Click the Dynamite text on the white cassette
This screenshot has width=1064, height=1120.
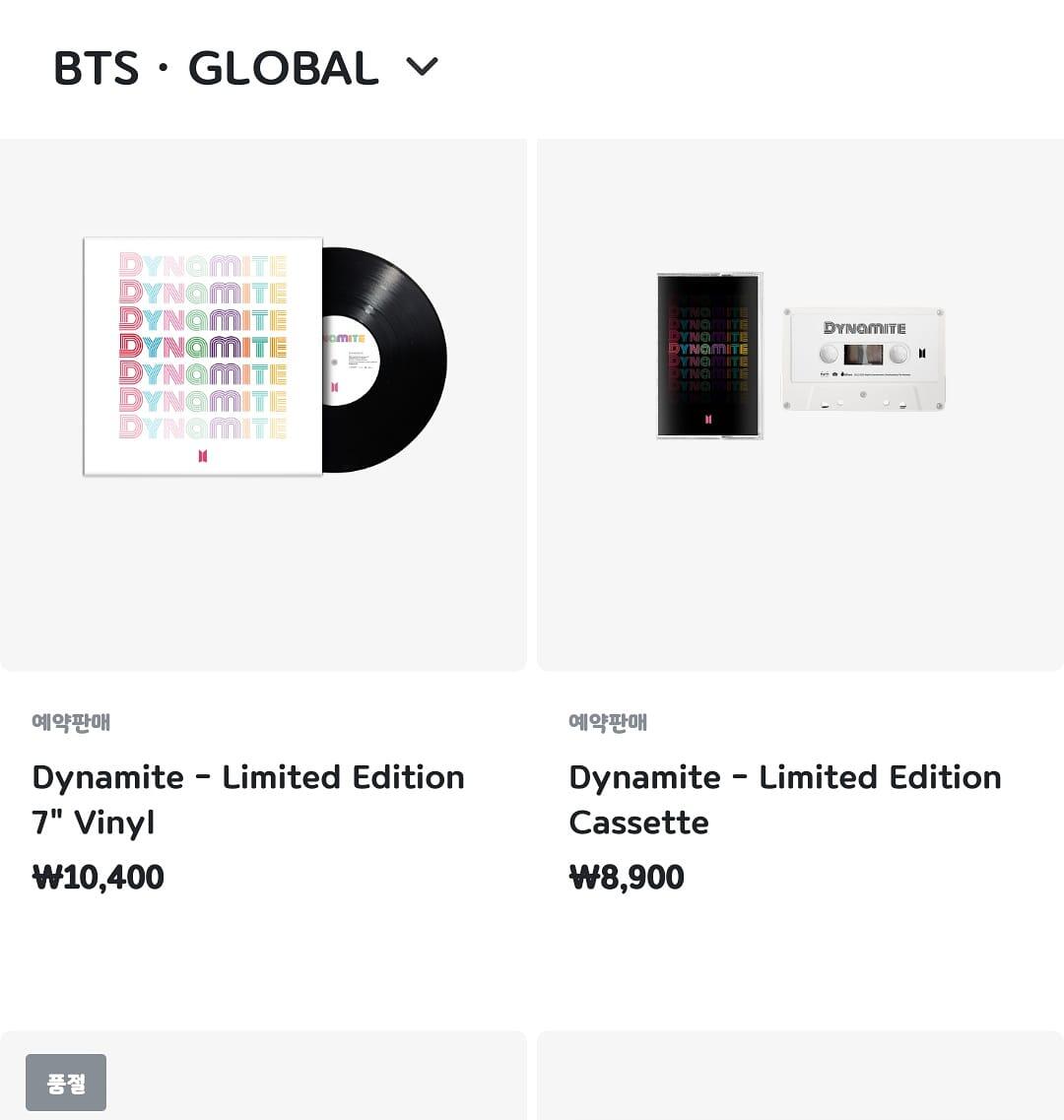(x=864, y=328)
